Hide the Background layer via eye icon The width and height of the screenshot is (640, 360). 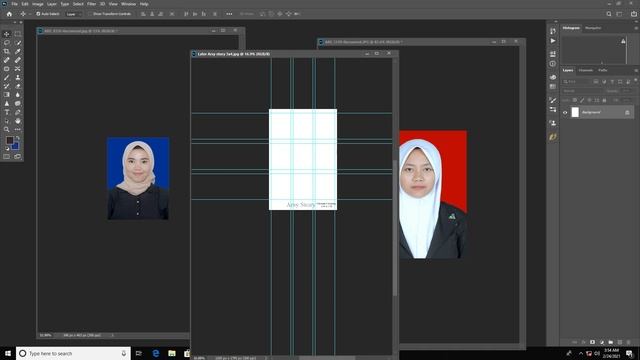(565, 113)
